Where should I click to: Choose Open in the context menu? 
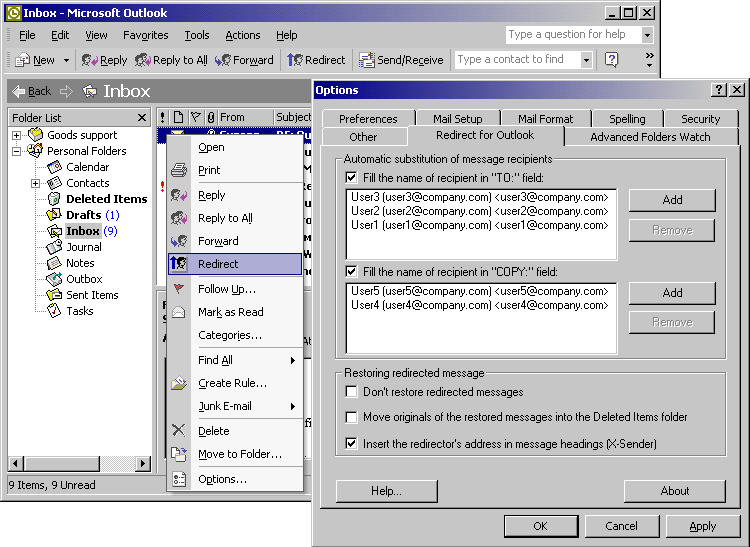235,147
